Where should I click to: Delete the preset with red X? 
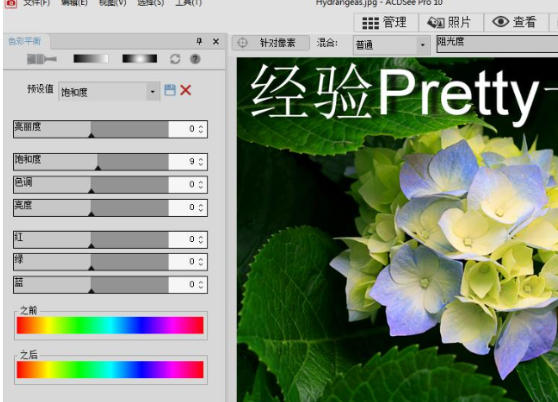[x=185, y=90]
